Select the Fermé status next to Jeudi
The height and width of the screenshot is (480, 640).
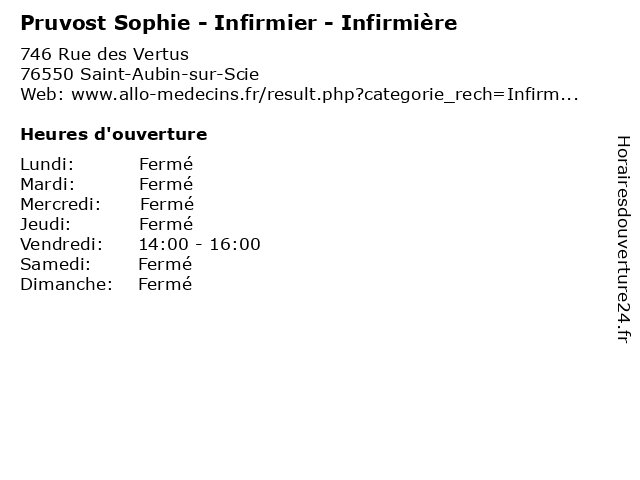166,224
